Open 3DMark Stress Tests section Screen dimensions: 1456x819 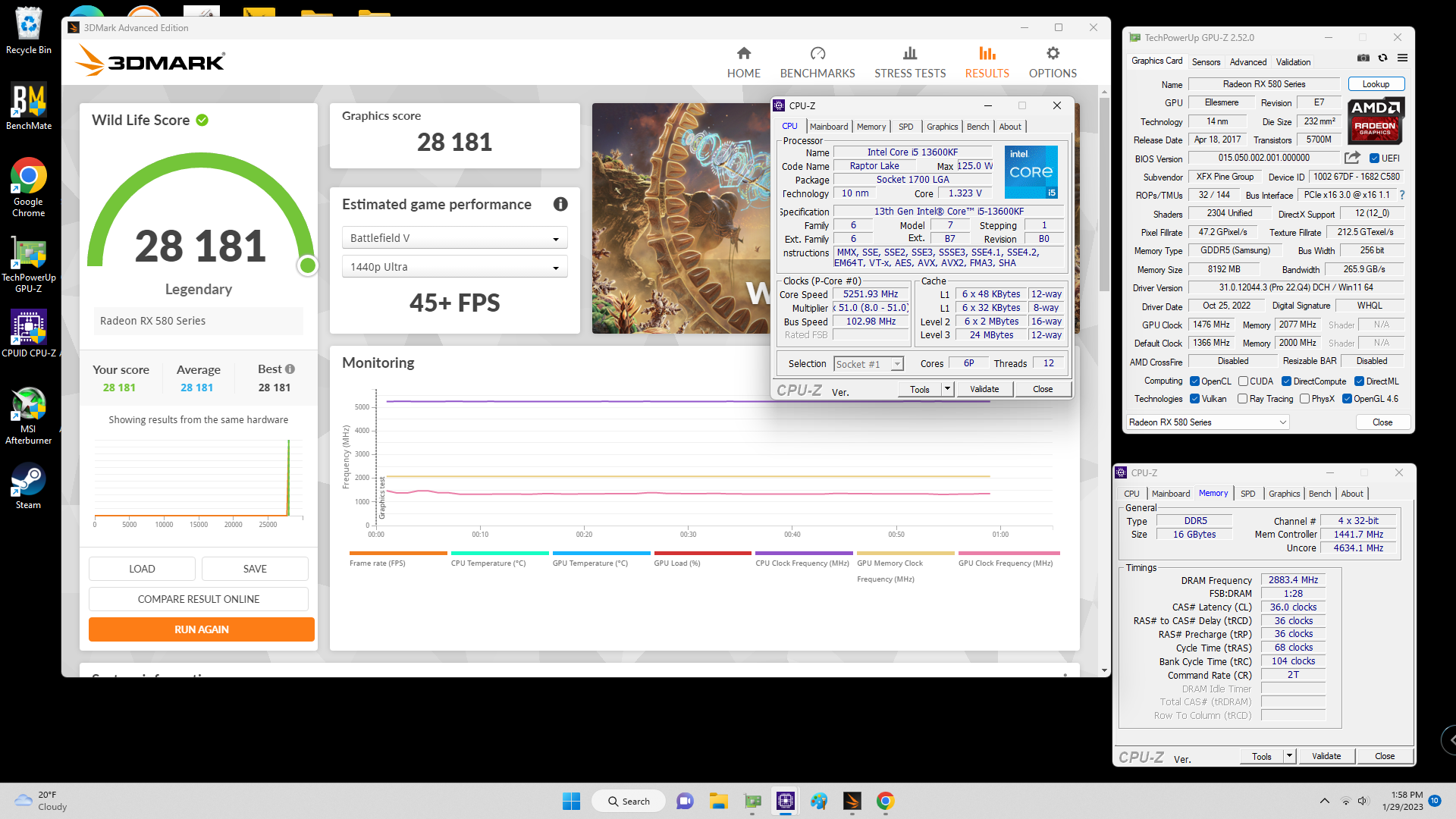click(x=910, y=63)
